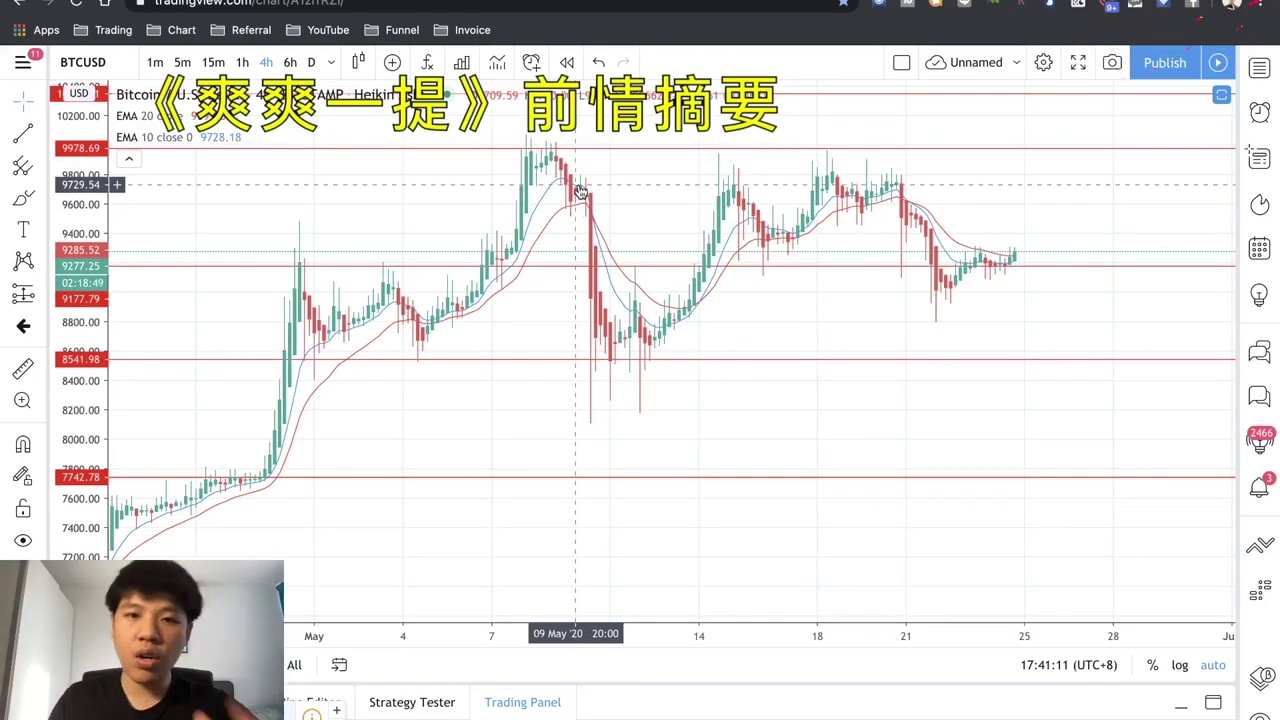Click the back arrow icon tool
Image resolution: width=1280 pixels, height=720 pixels.
[x=23, y=326]
